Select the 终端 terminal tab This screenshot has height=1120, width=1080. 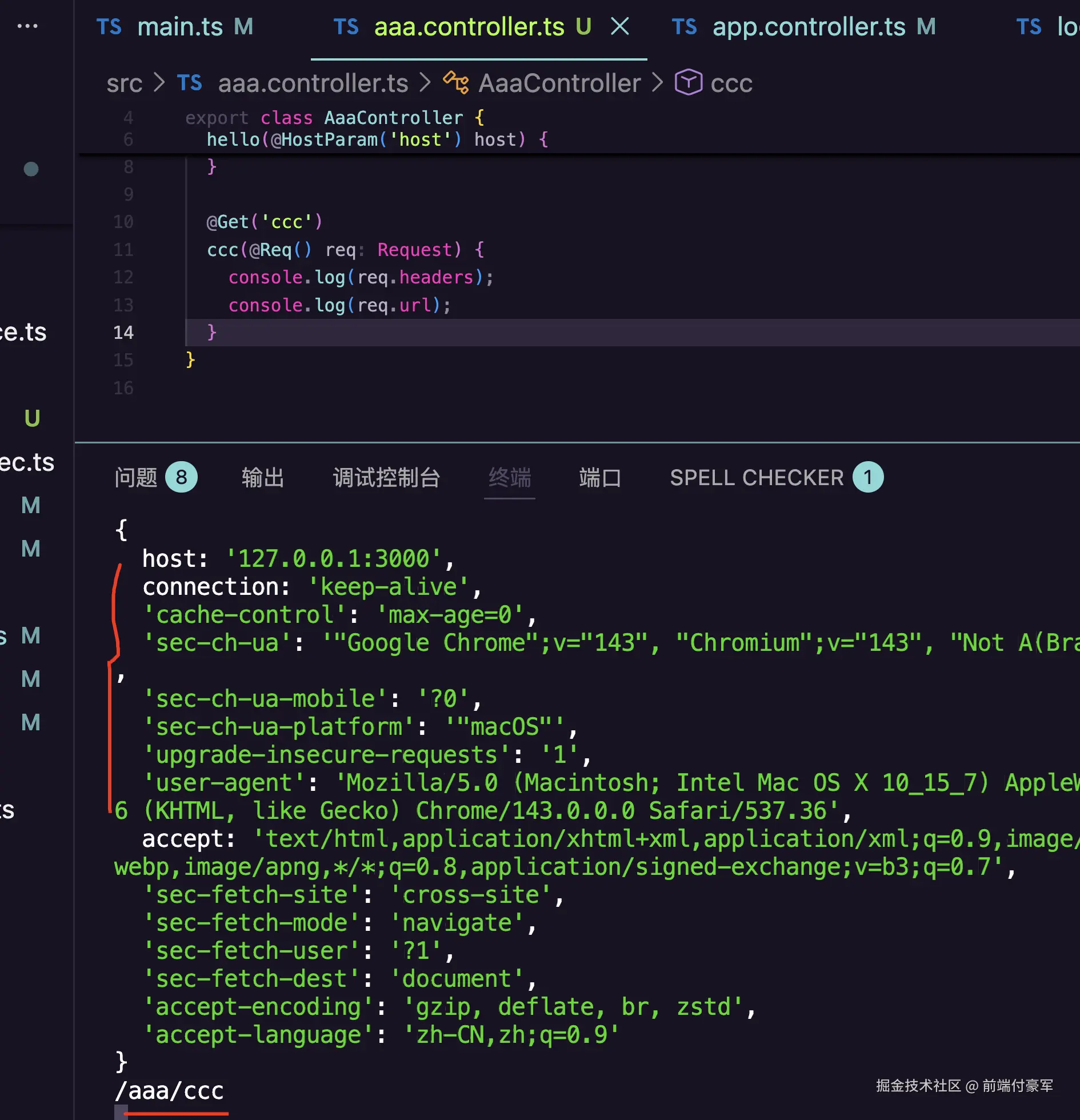point(510,478)
